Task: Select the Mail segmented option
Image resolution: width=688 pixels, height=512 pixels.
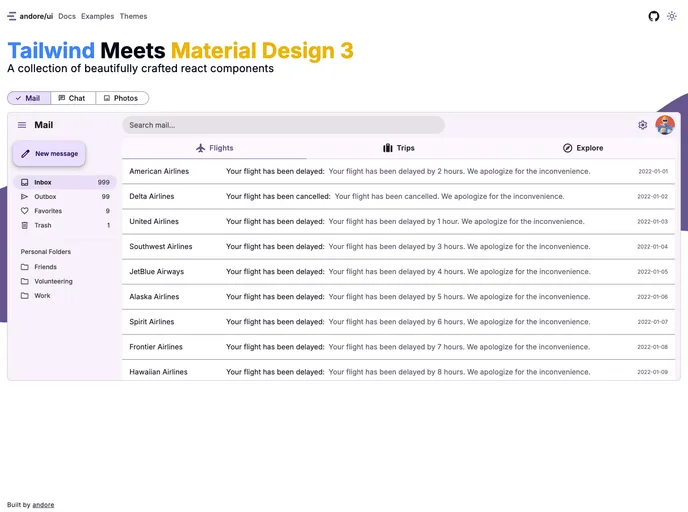Action: click(29, 98)
